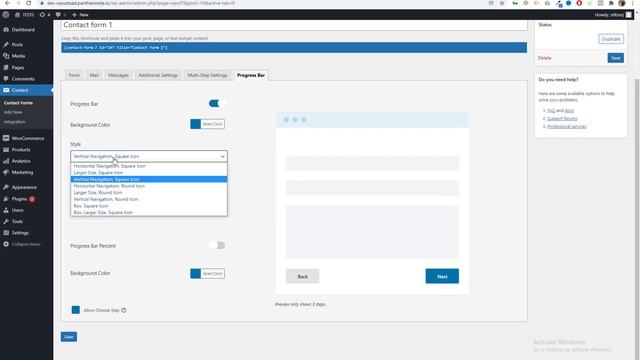Switch to the Multi-Step Settings tab
This screenshot has height=360, width=640.
(207, 75)
